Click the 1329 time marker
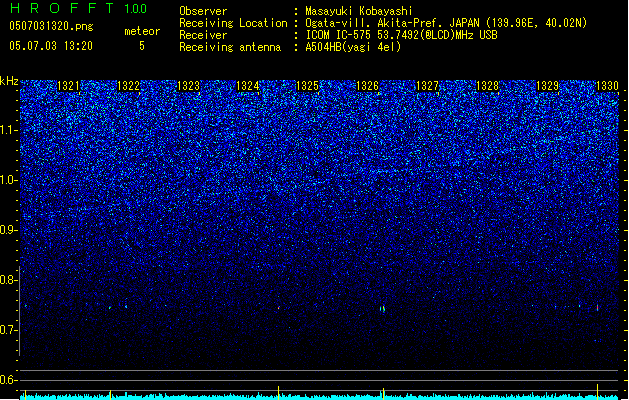 pos(548,85)
